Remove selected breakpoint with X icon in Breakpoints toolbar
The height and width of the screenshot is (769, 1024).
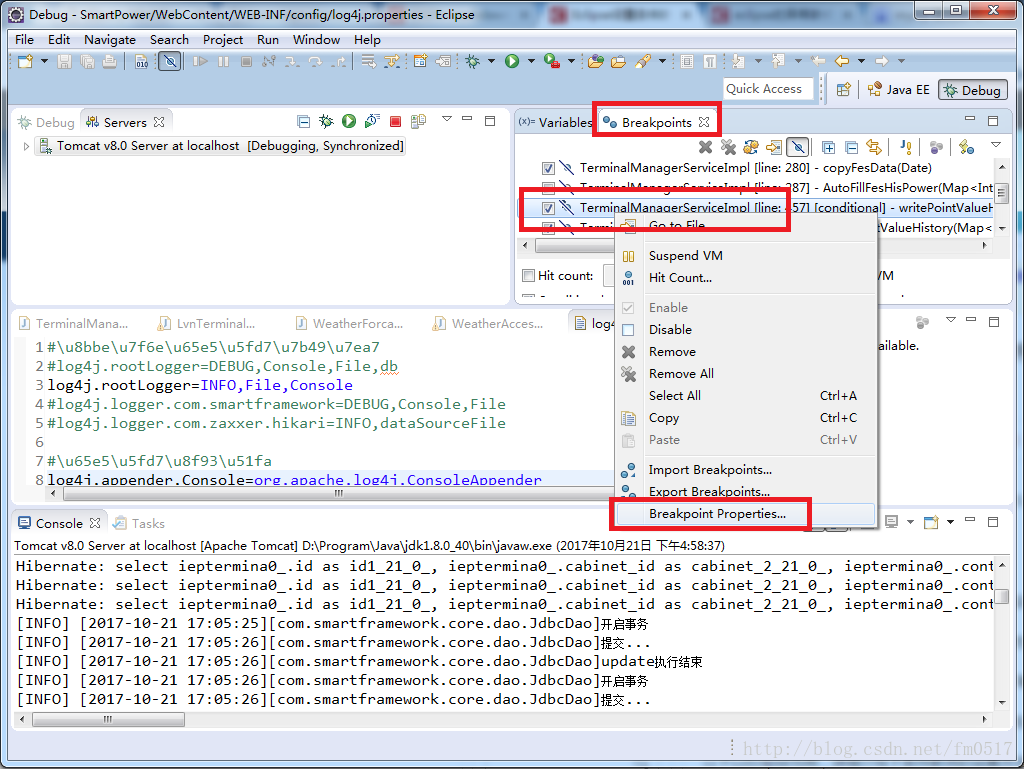coord(705,148)
